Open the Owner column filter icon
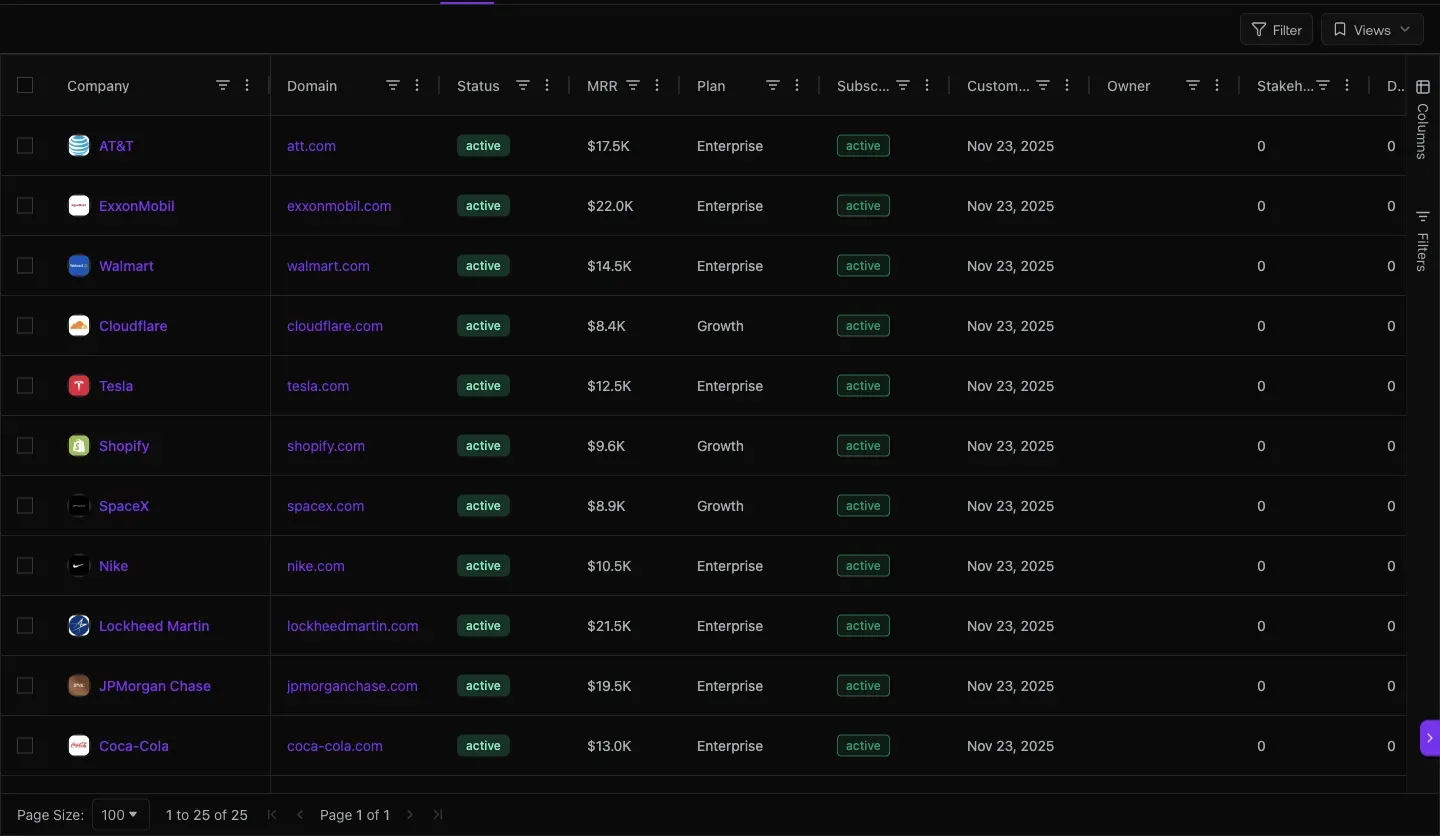Viewport: 1440px width, 836px height. (x=1193, y=86)
